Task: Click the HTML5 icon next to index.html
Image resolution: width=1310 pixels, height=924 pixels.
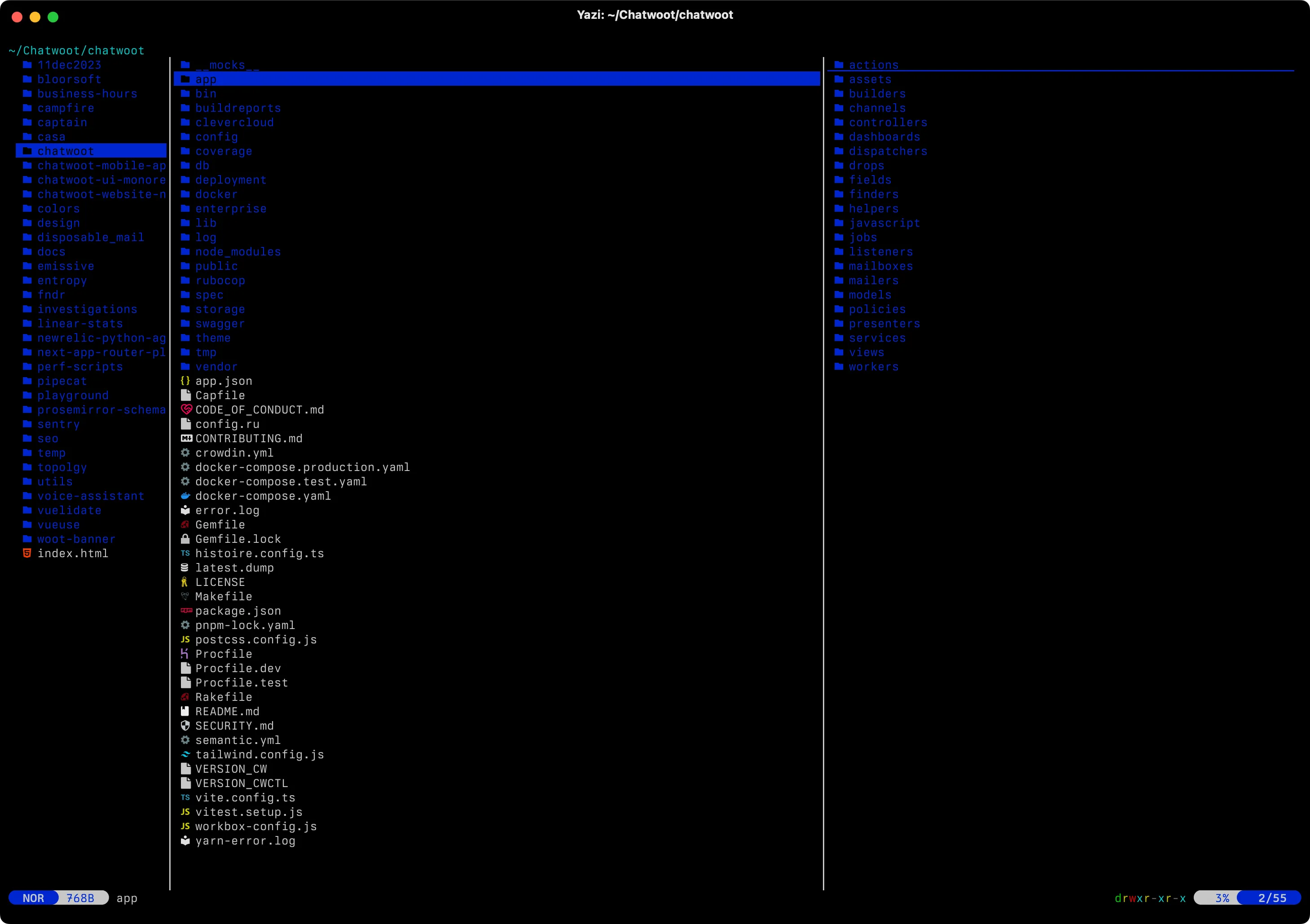Action: (27, 553)
